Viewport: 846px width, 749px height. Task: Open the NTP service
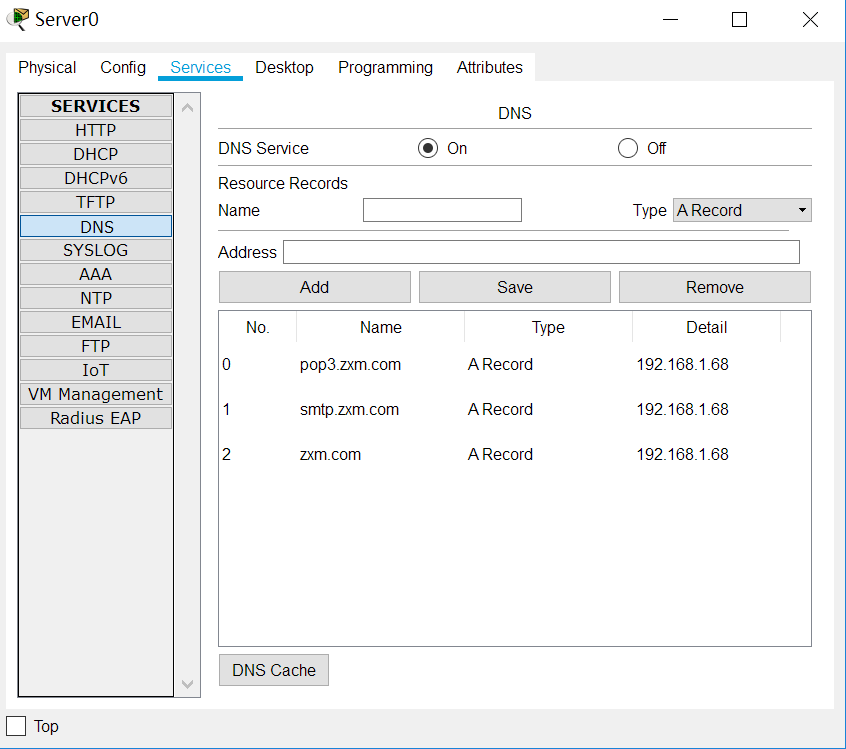pyautogui.click(x=96, y=298)
